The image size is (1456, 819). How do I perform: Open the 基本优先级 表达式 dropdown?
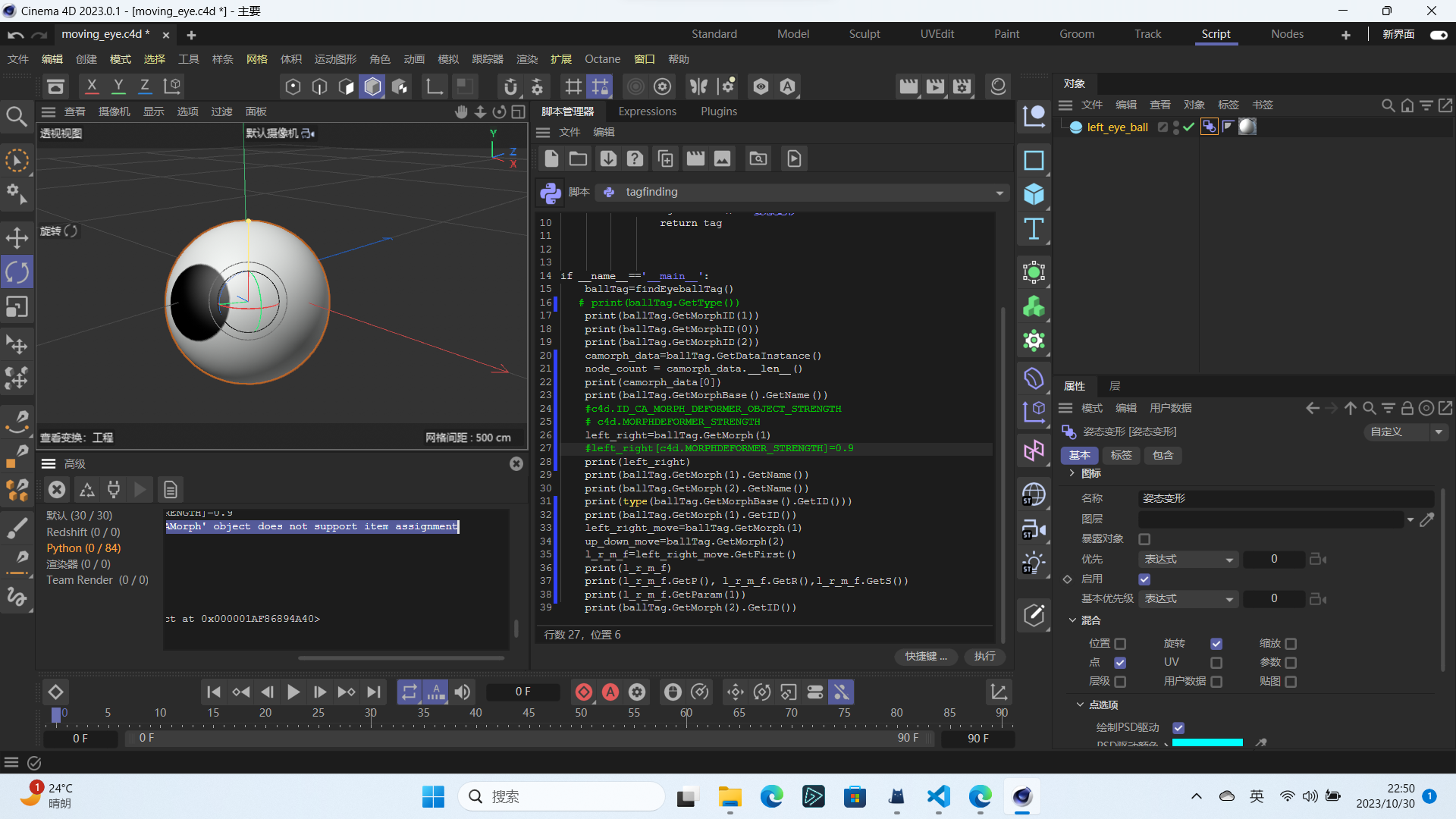pos(1188,599)
